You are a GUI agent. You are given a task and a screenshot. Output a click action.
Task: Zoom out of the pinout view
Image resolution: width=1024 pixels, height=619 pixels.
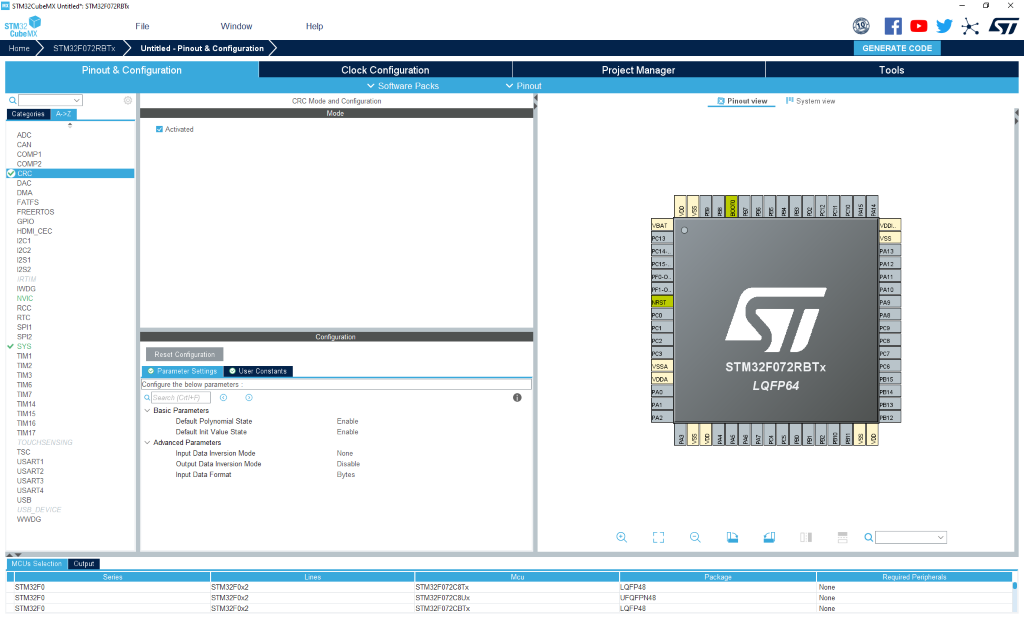click(695, 537)
